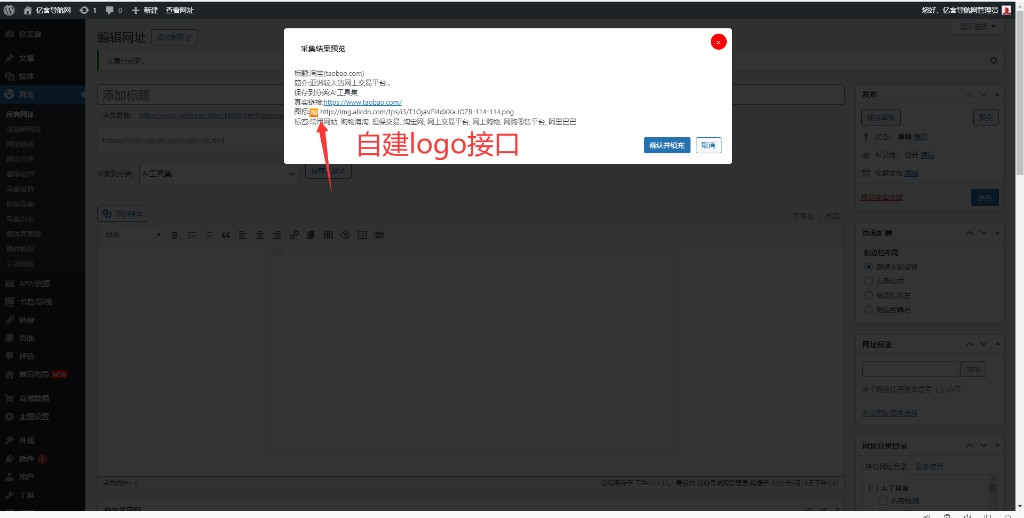Click the comments bubble icon in admin bar
The height and width of the screenshot is (518, 1024).
[109, 9]
